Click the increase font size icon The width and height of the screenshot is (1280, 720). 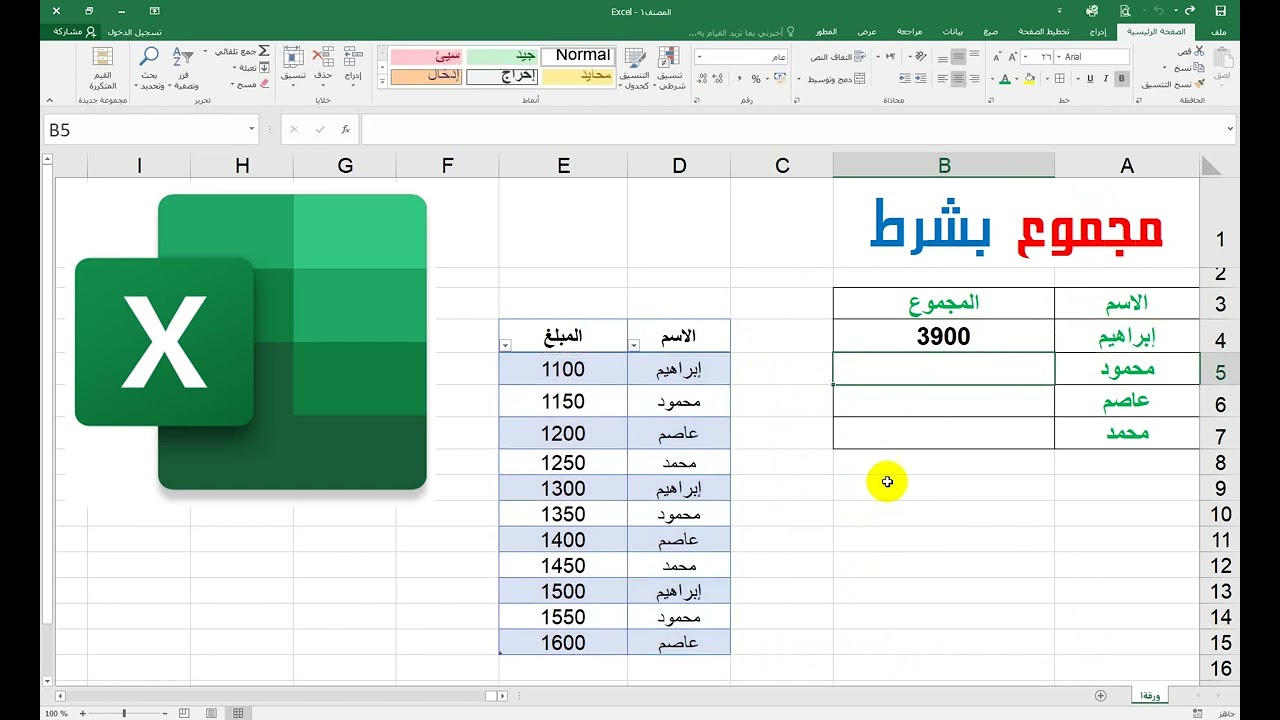point(1012,57)
